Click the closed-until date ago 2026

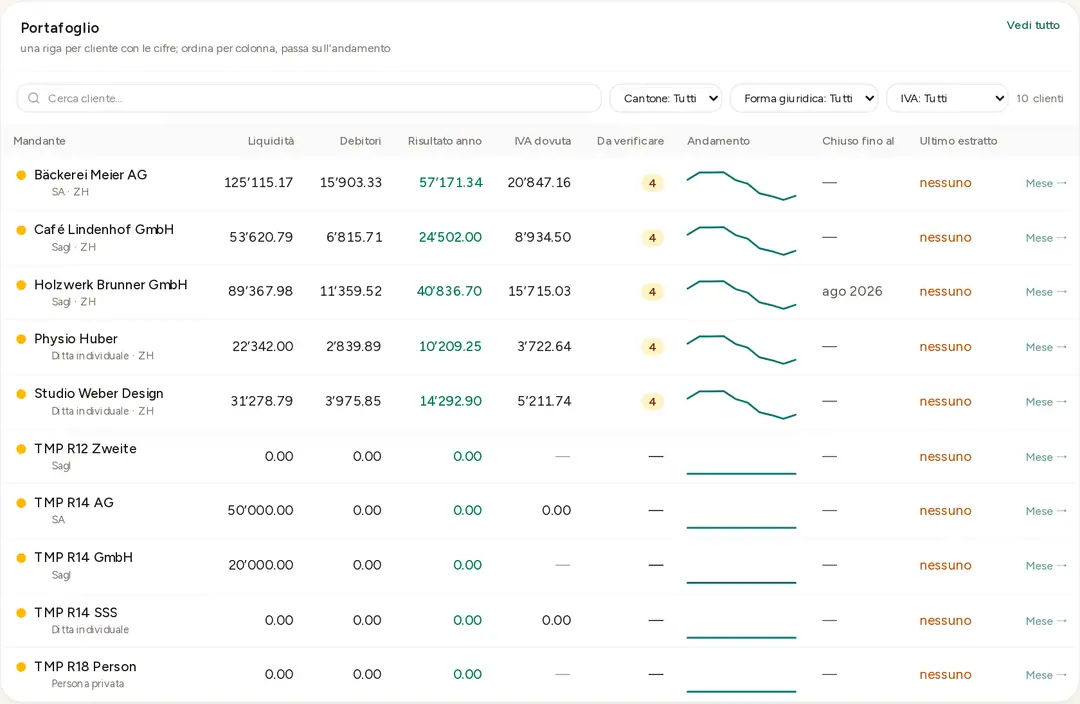[852, 291]
